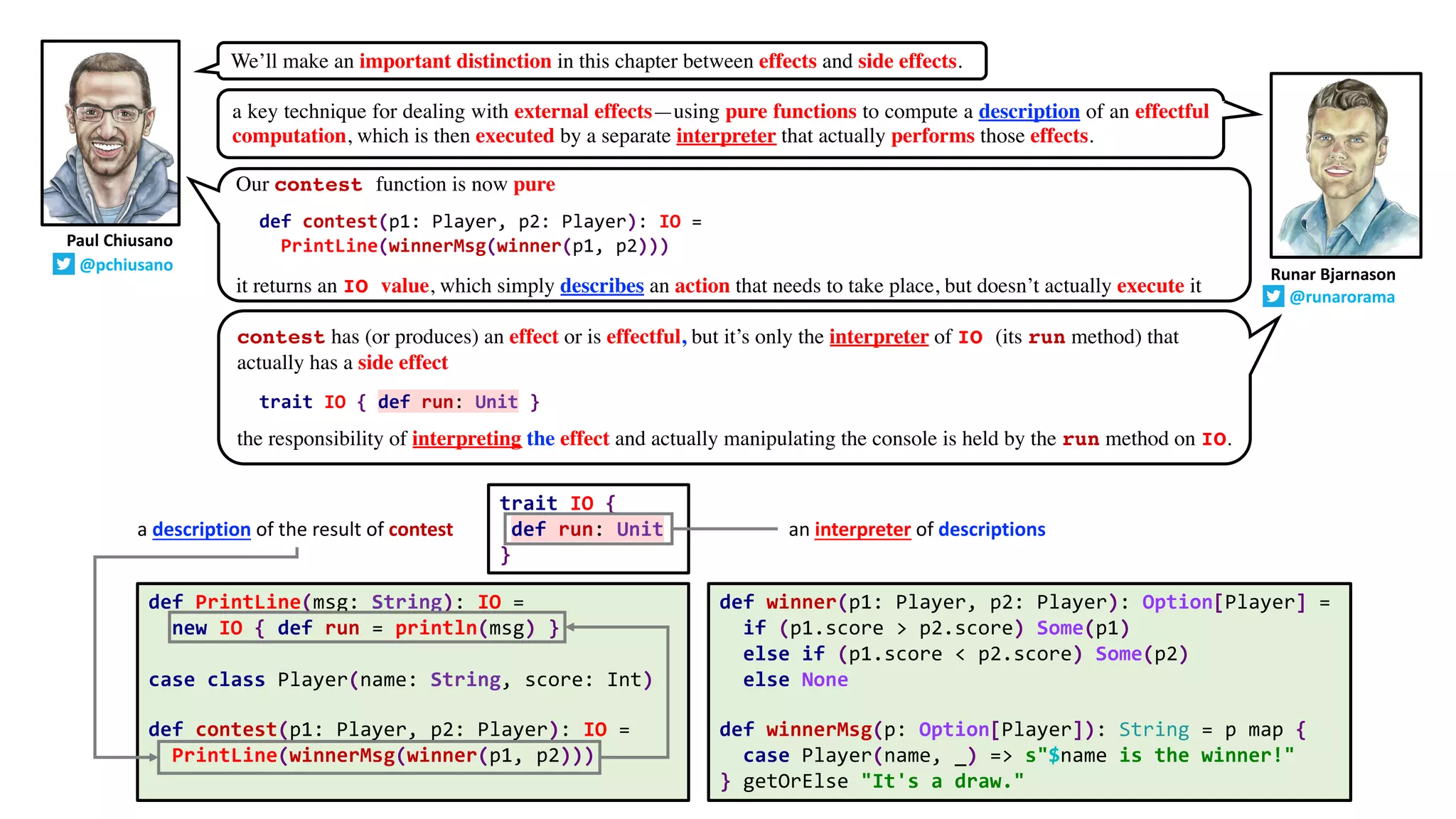
Task: Click 'Paul Chiusano' name label
Action: click(119, 241)
